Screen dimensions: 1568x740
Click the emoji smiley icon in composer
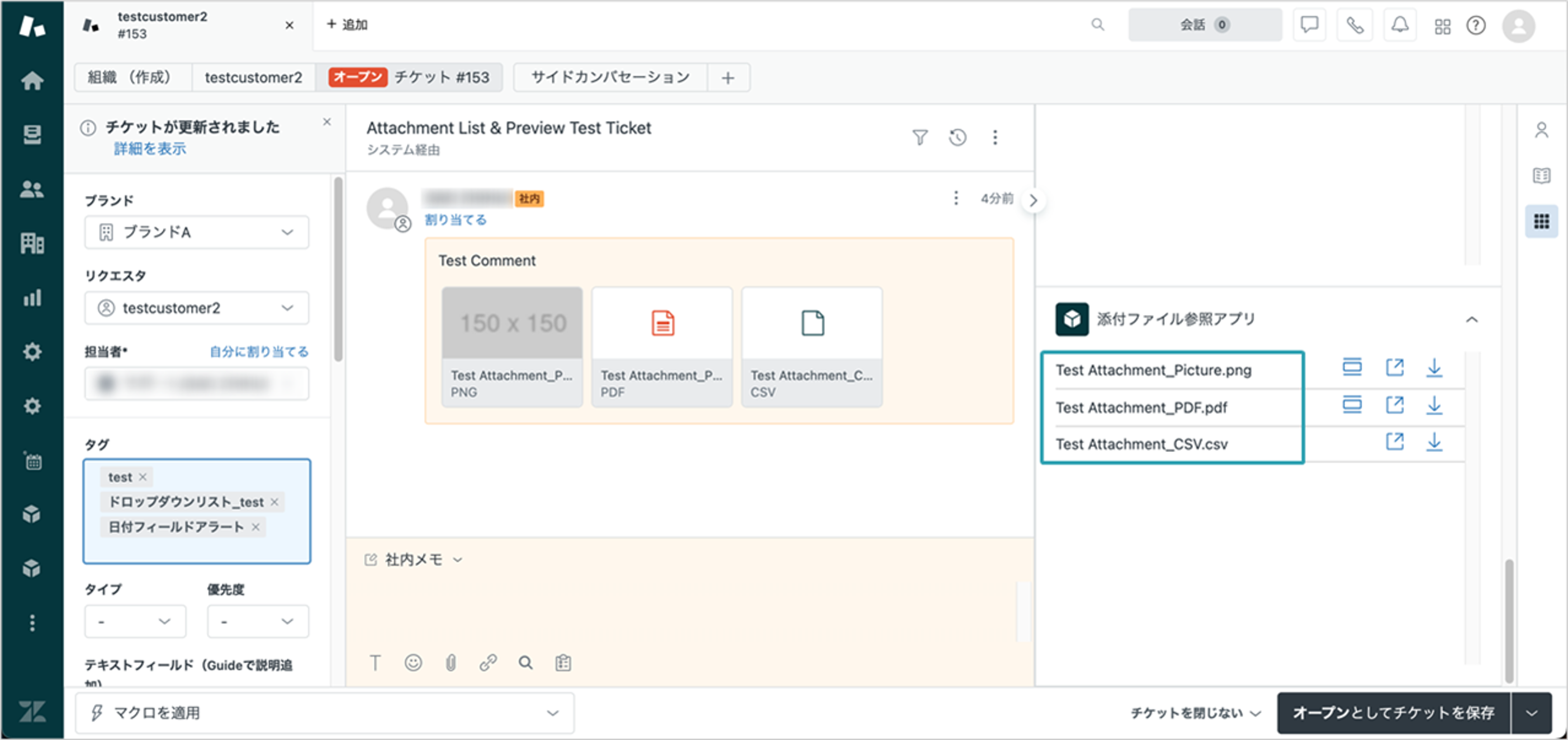413,662
